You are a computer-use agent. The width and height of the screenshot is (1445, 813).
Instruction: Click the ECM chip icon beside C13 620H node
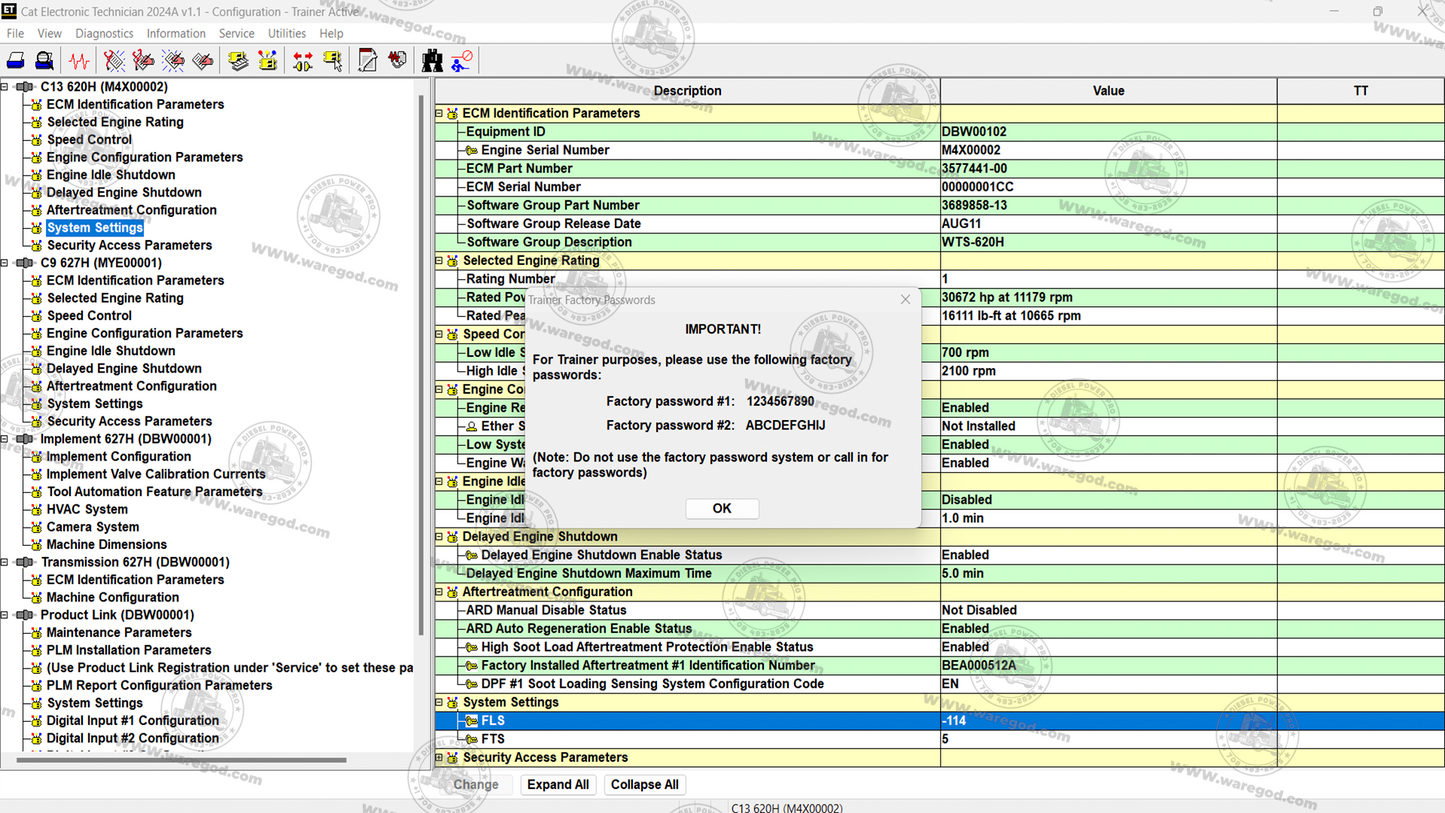coord(25,87)
